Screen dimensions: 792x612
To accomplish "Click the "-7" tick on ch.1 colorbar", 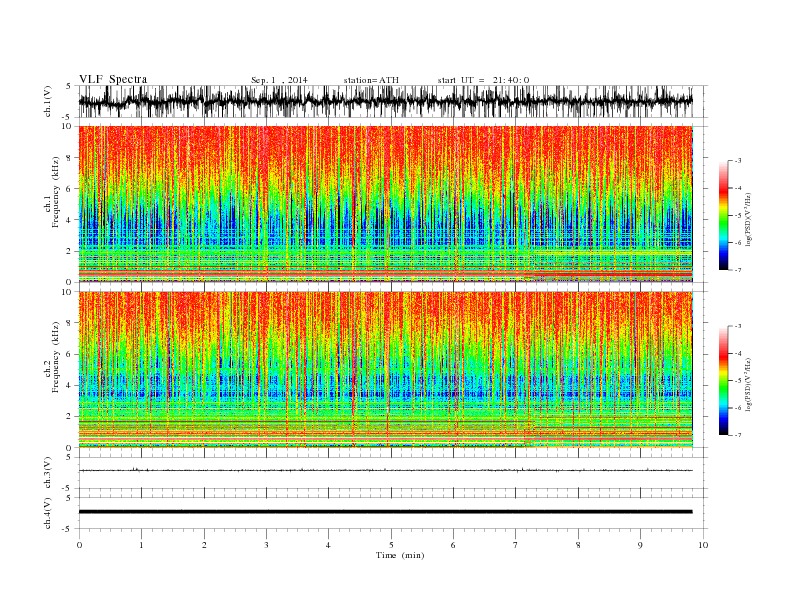I will (738, 270).
